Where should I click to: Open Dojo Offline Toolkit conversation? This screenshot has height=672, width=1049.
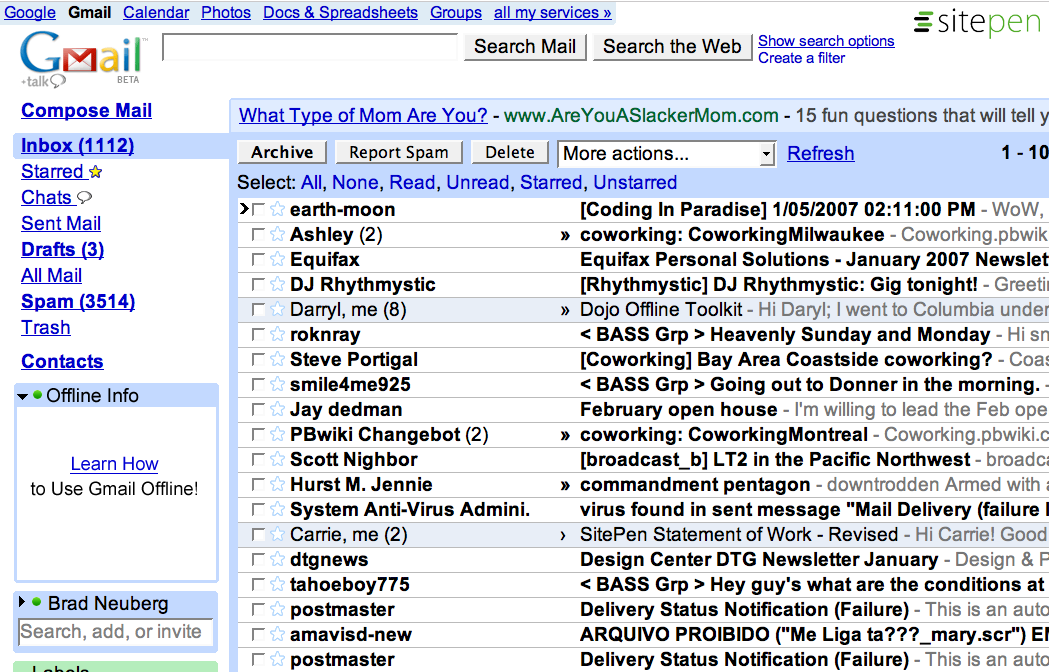[x=661, y=309]
